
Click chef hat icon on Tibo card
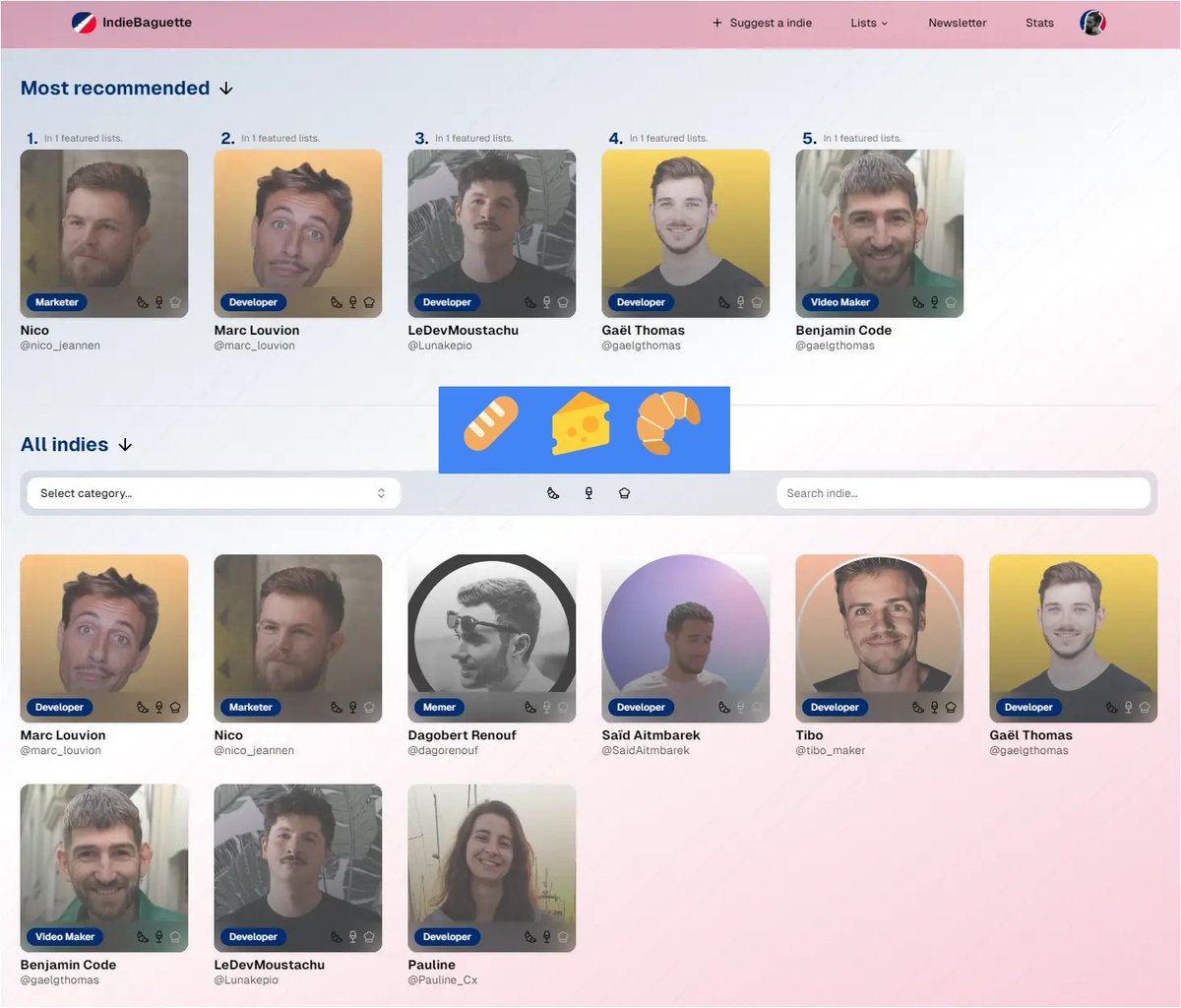[x=951, y=707]
